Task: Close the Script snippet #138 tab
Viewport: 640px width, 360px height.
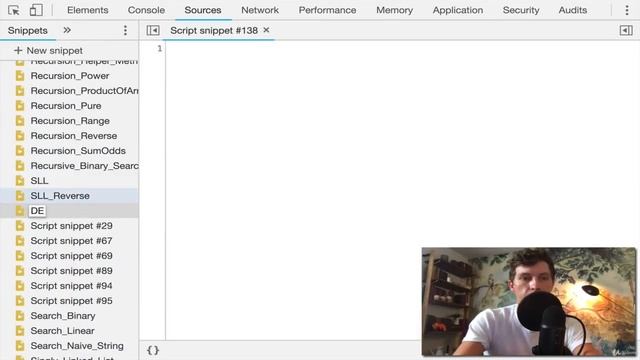Action: [x=266, y=30]
